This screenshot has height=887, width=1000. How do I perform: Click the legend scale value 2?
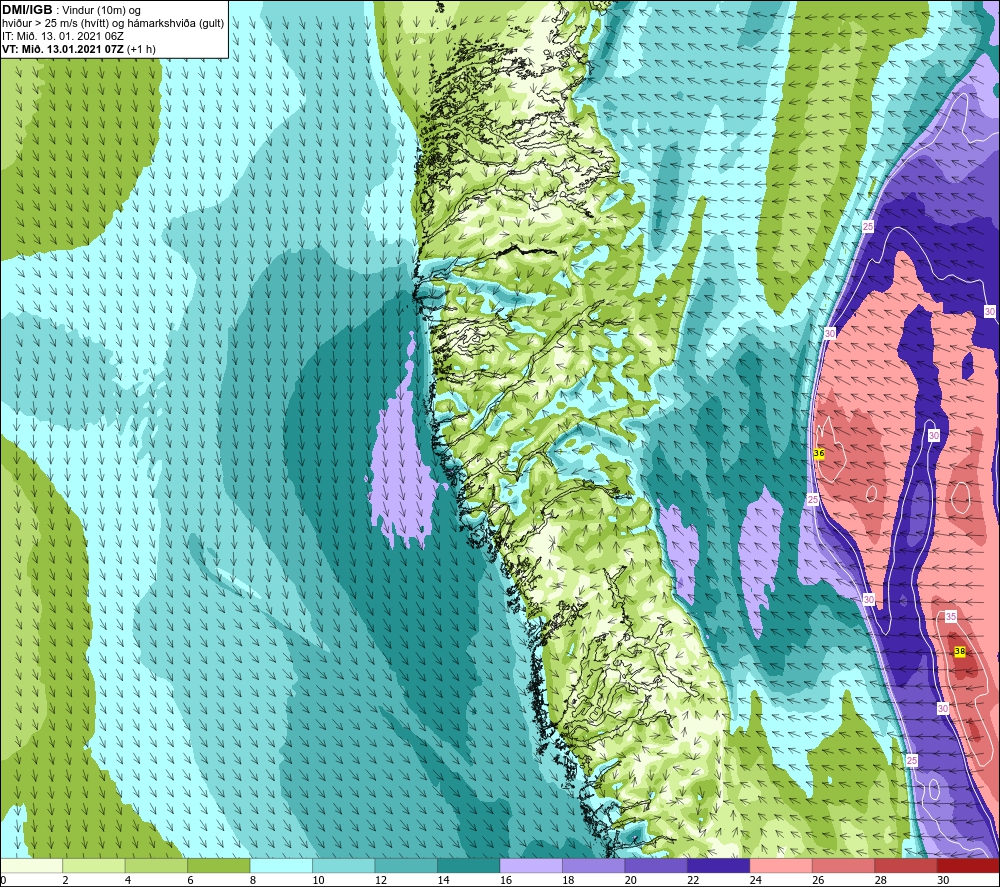[65, 881]
